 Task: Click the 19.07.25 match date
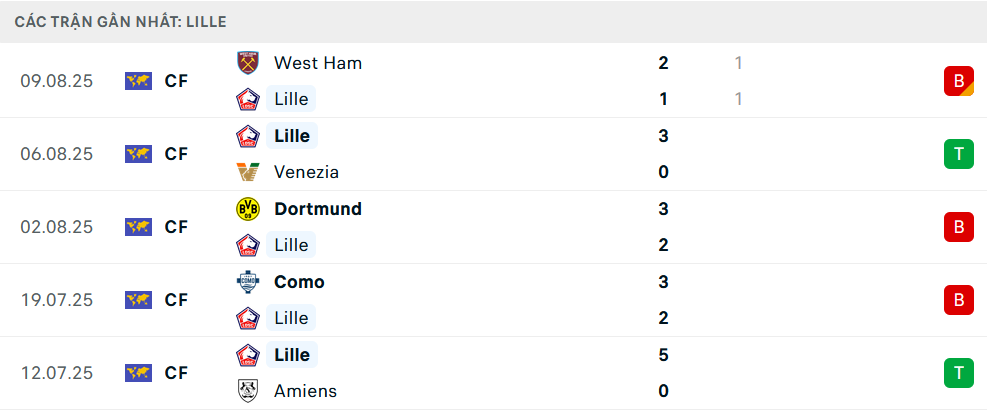coord(56,300)
